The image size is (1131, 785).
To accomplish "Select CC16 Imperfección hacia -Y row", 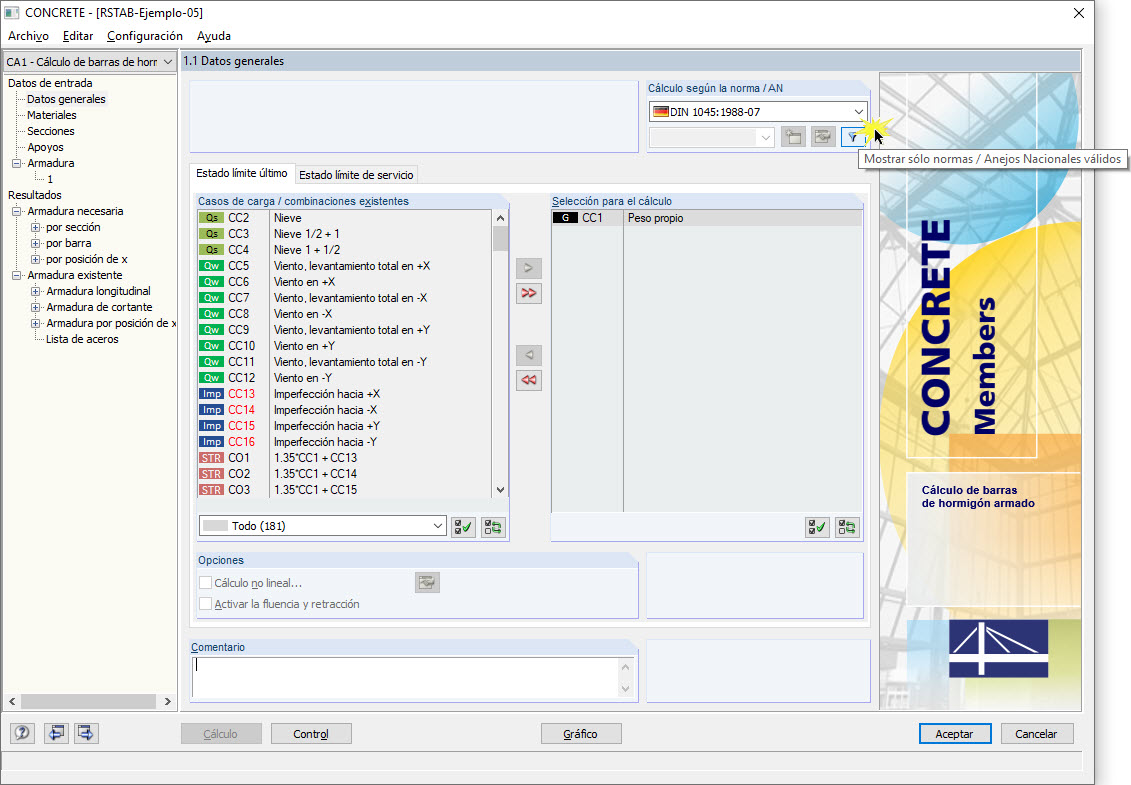I will click(345, 442).
